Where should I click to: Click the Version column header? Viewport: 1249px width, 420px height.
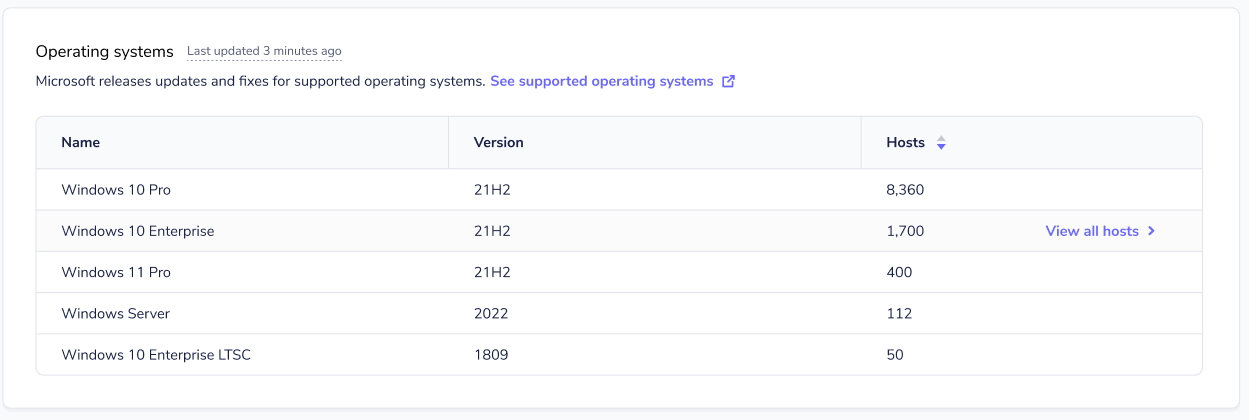(x=498, y=142)
